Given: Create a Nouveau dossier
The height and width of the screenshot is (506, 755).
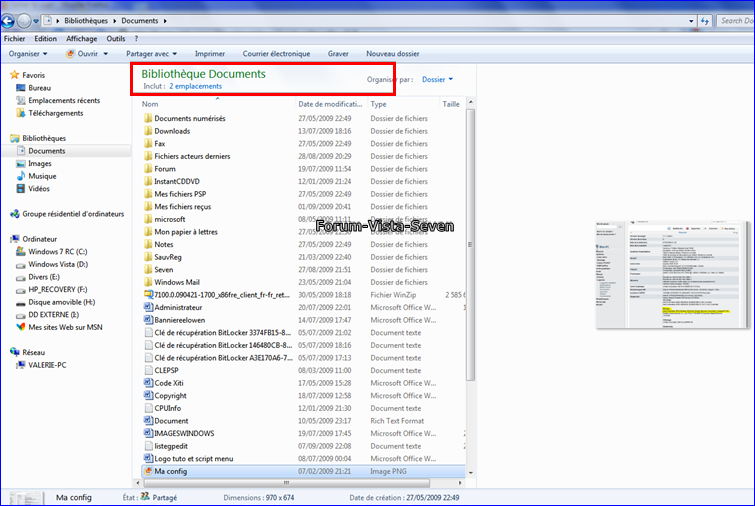Looking at the screenshot, I should 392,54.
